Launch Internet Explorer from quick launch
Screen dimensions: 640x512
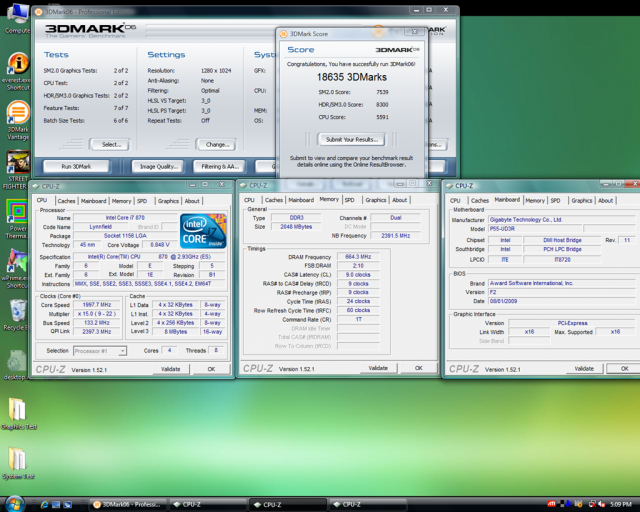click(44, 505)
